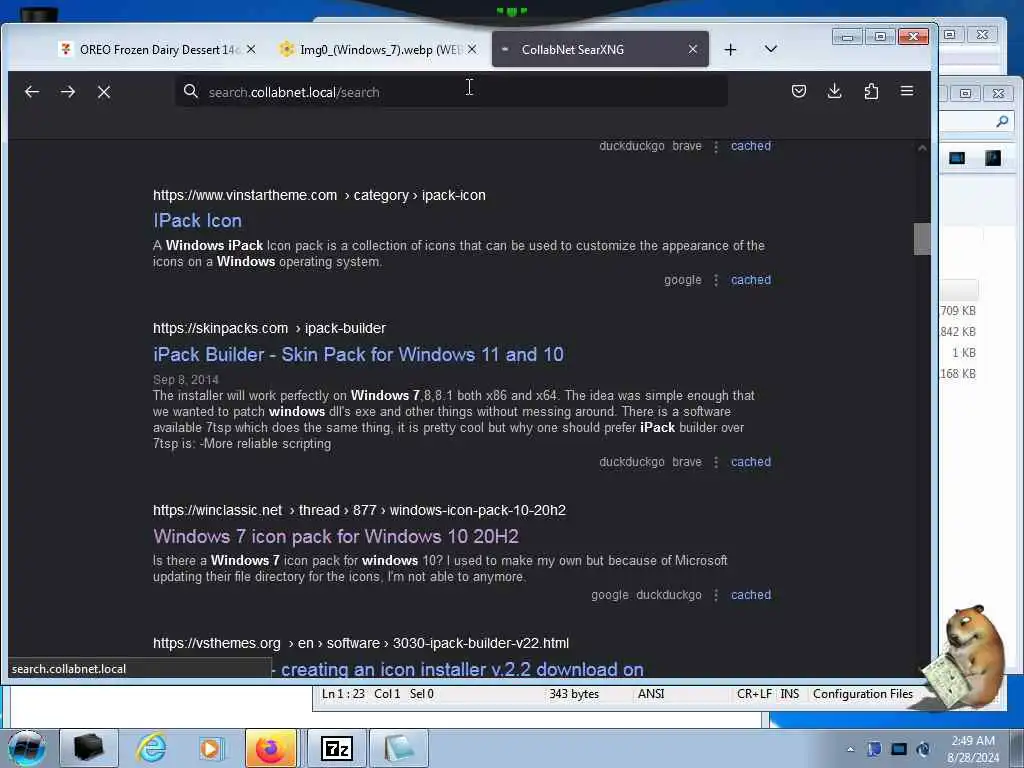The width and height of the screenshot is (1024, 768).
Task: Click the CR+LF line ending status entry
Action: (754, 694)
